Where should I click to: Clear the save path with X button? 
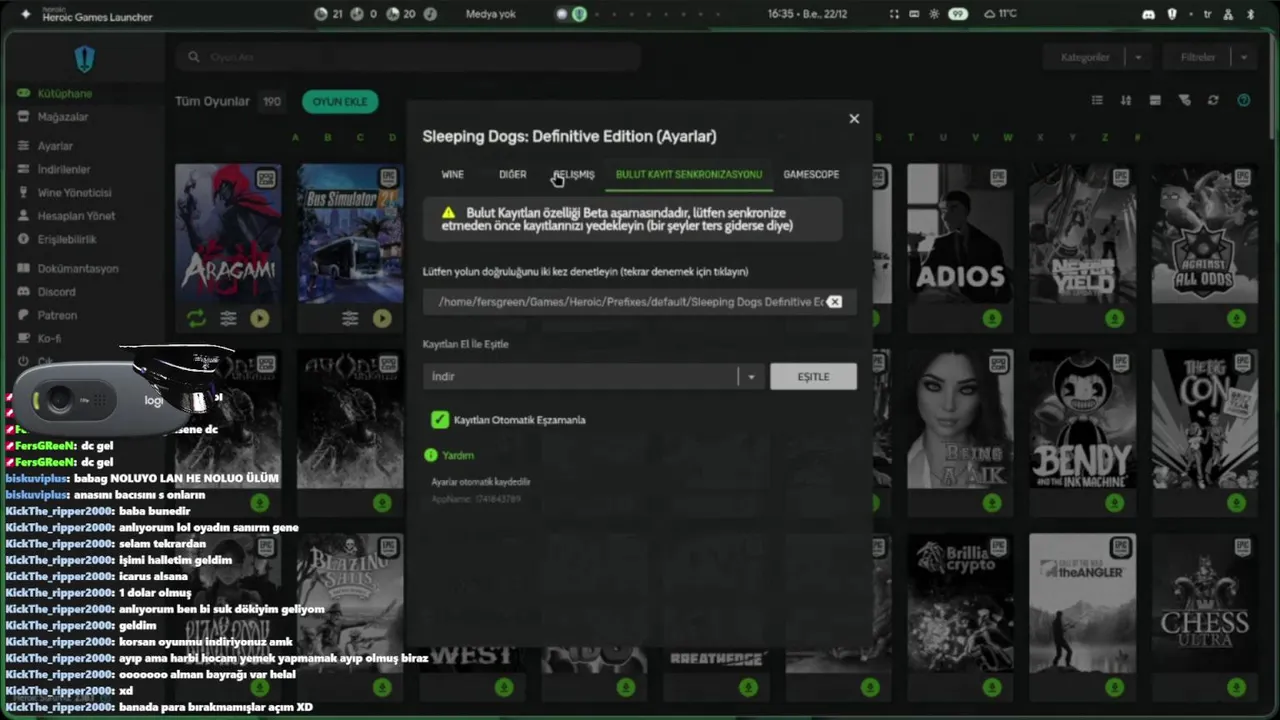coord(834,301)
